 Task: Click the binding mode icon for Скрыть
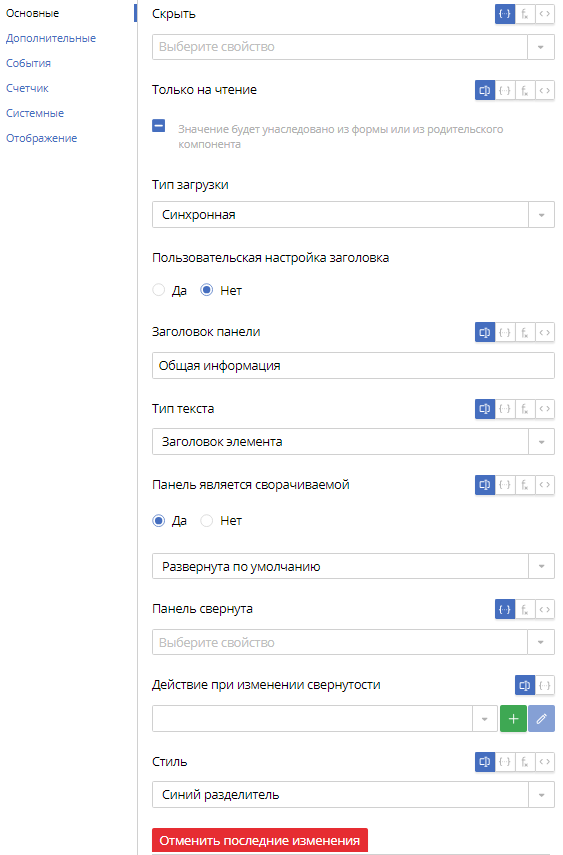(x=505, y=14)
